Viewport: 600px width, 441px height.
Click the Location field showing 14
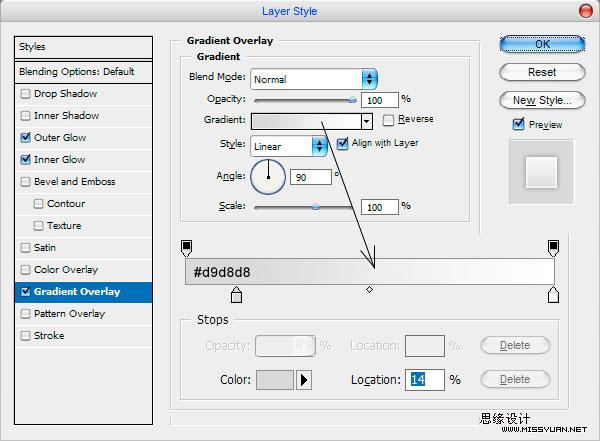click(x=425, y=380)
